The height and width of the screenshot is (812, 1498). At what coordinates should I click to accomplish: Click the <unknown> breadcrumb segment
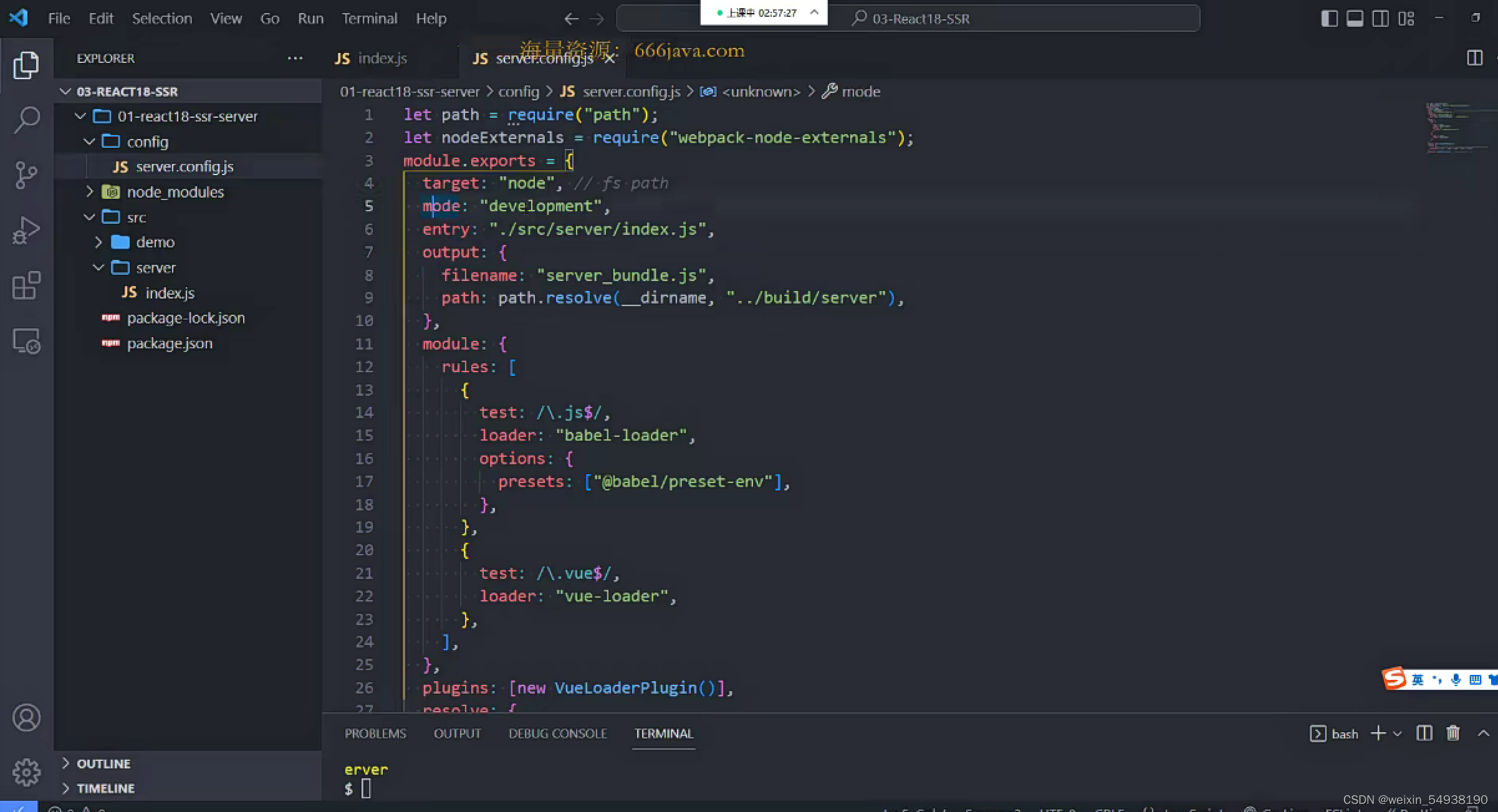click(750, 92)
